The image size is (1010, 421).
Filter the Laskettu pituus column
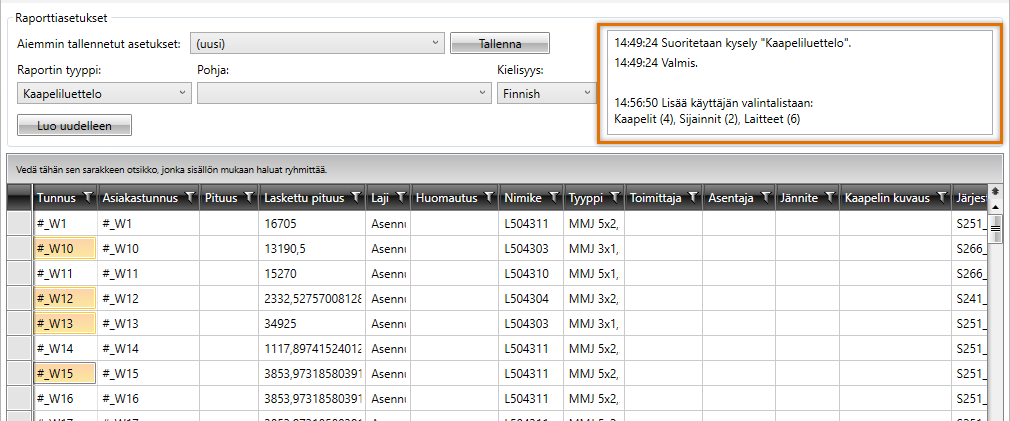pyautogui.click(x=355, y=198)
